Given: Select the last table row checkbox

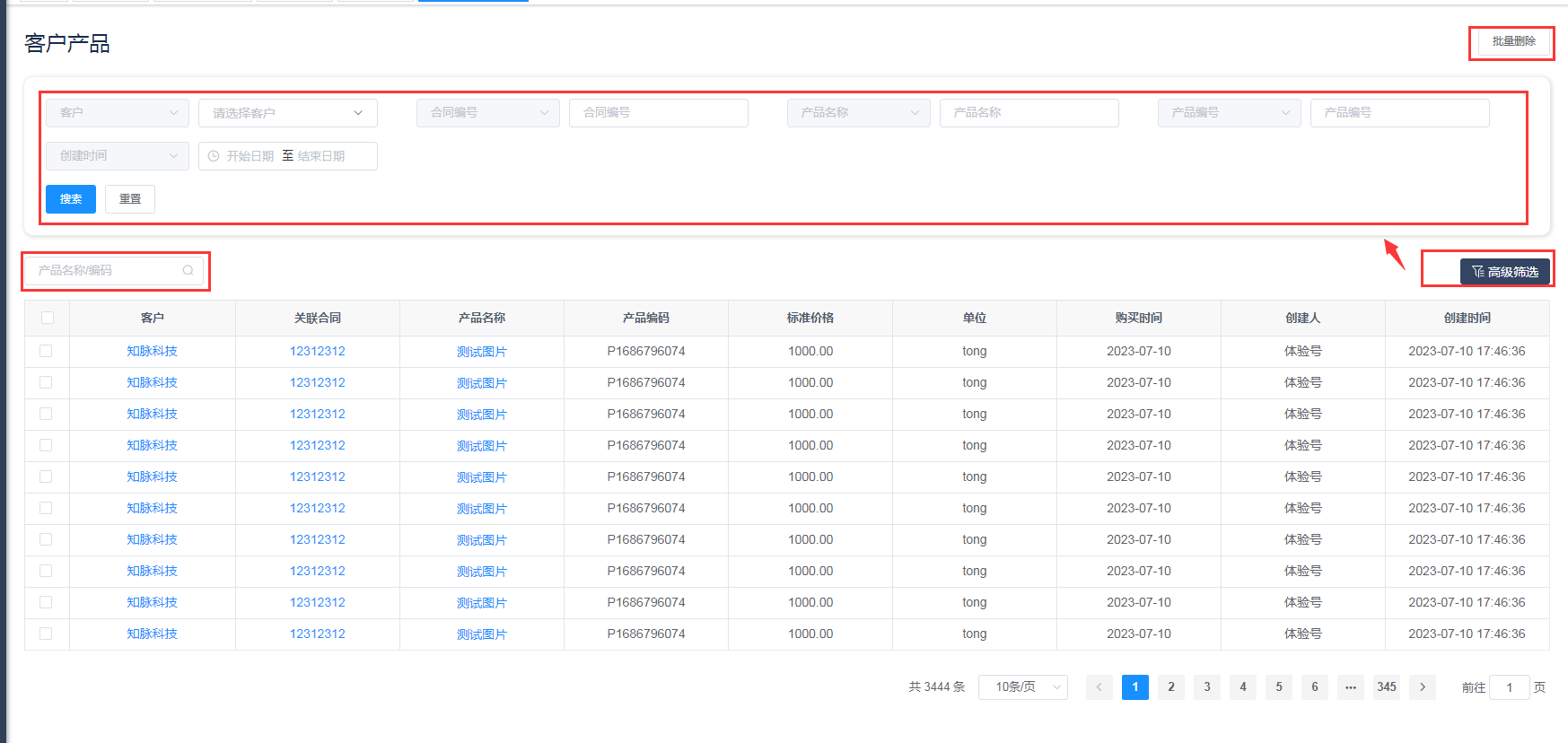Looking at the screenshot, I should pos(46,634).
